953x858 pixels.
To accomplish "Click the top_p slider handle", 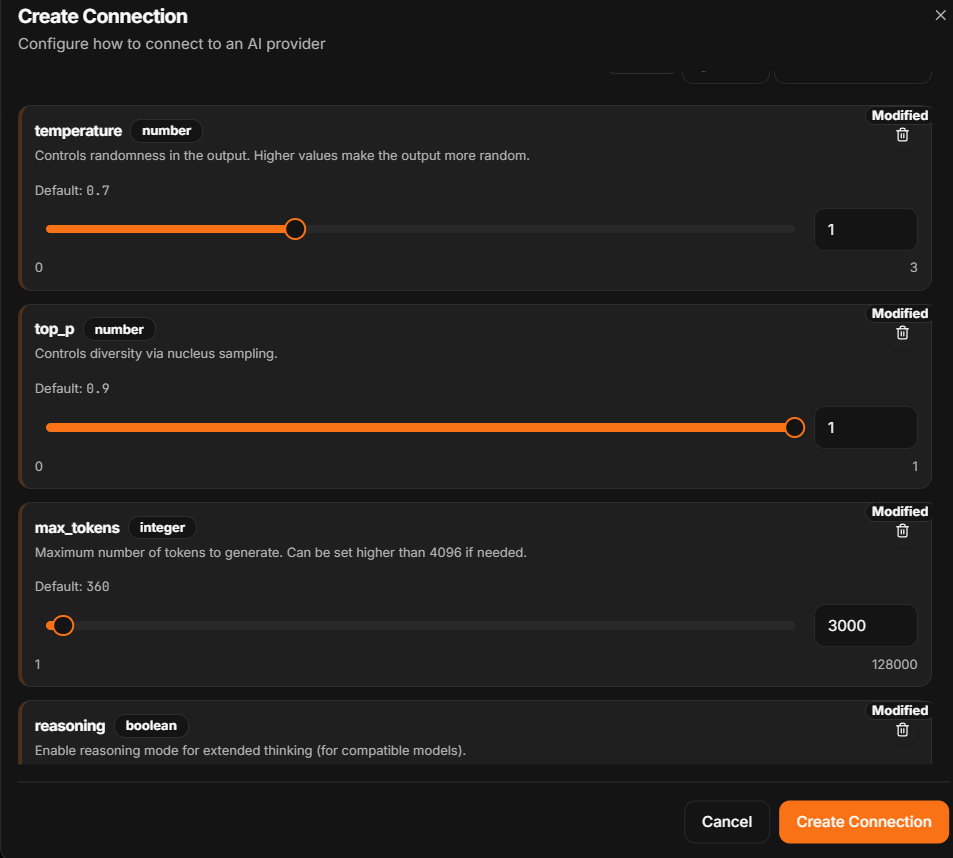I will point(794,428).
